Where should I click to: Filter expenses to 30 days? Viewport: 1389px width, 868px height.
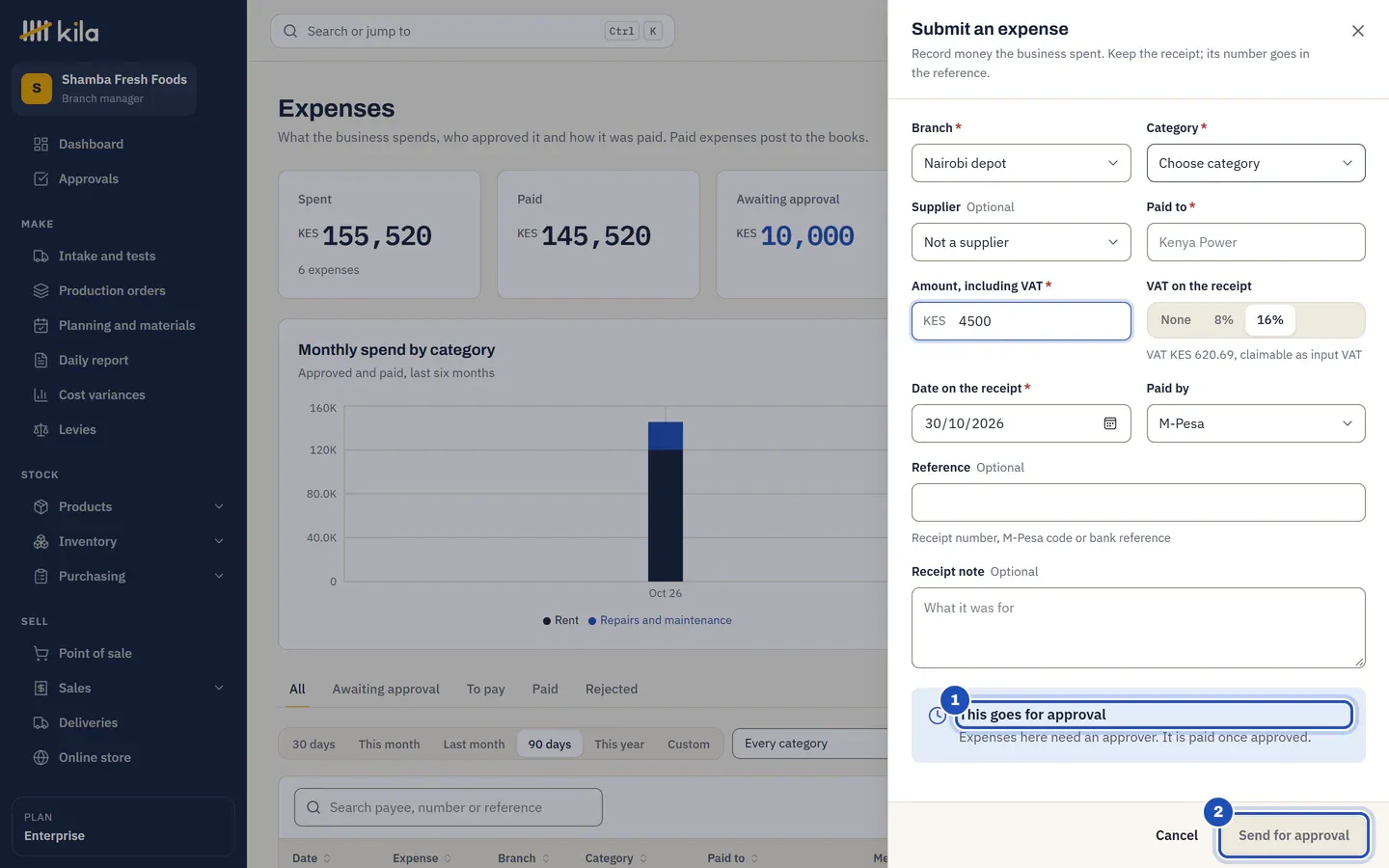click(313, 744)
